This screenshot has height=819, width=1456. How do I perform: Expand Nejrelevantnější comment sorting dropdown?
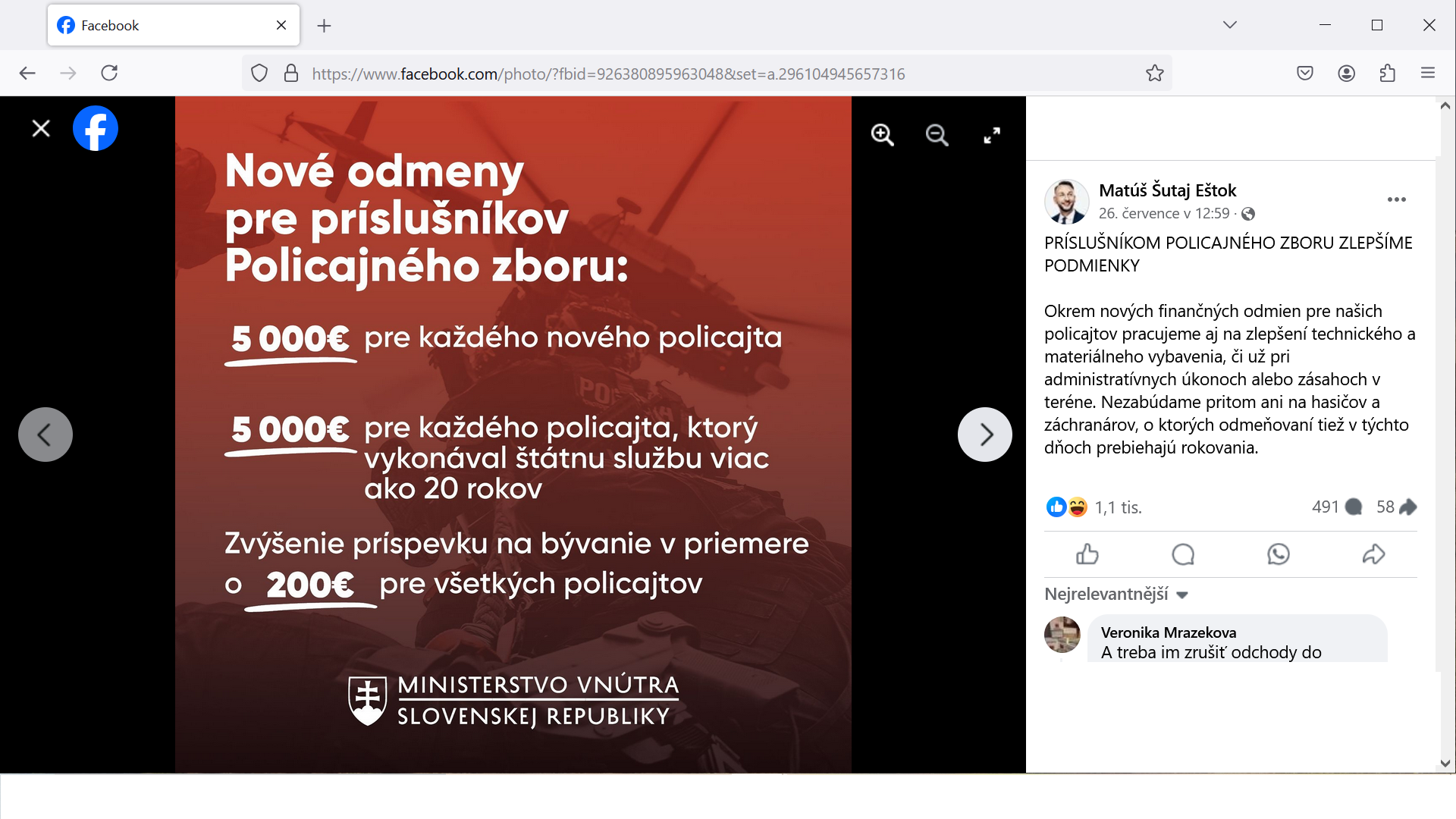(1116, 595)
